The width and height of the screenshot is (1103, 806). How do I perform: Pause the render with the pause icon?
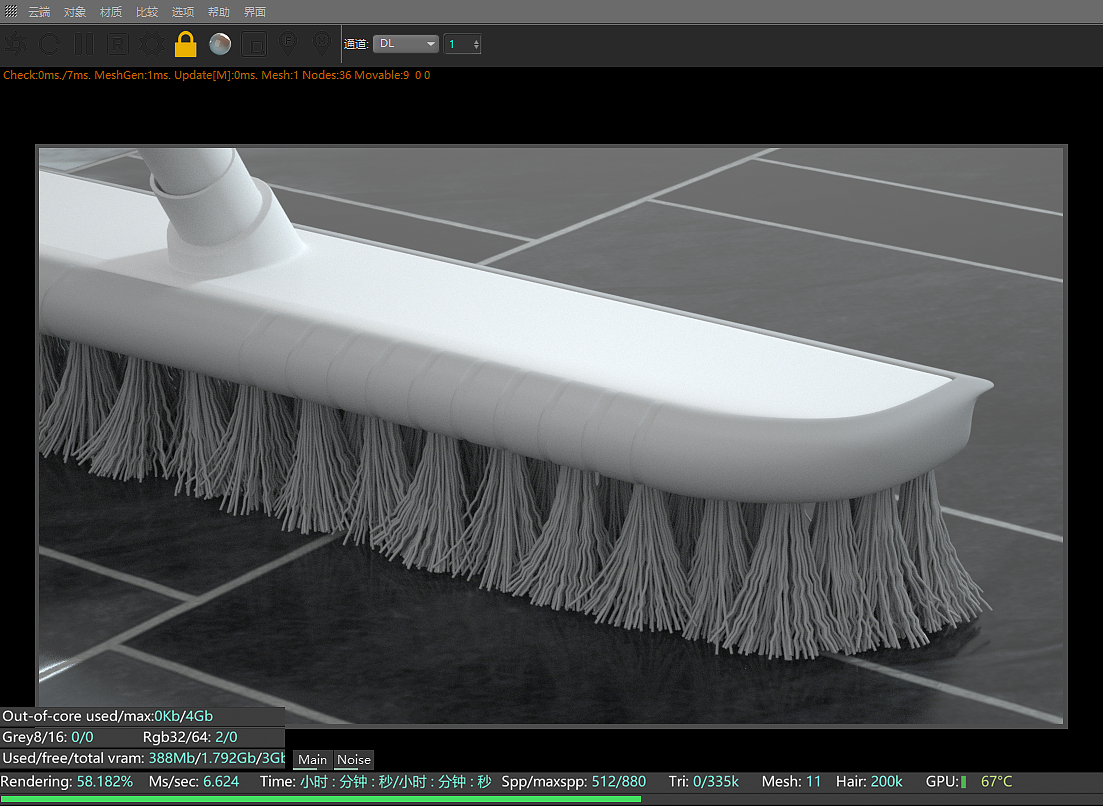[x=84, y=44]
